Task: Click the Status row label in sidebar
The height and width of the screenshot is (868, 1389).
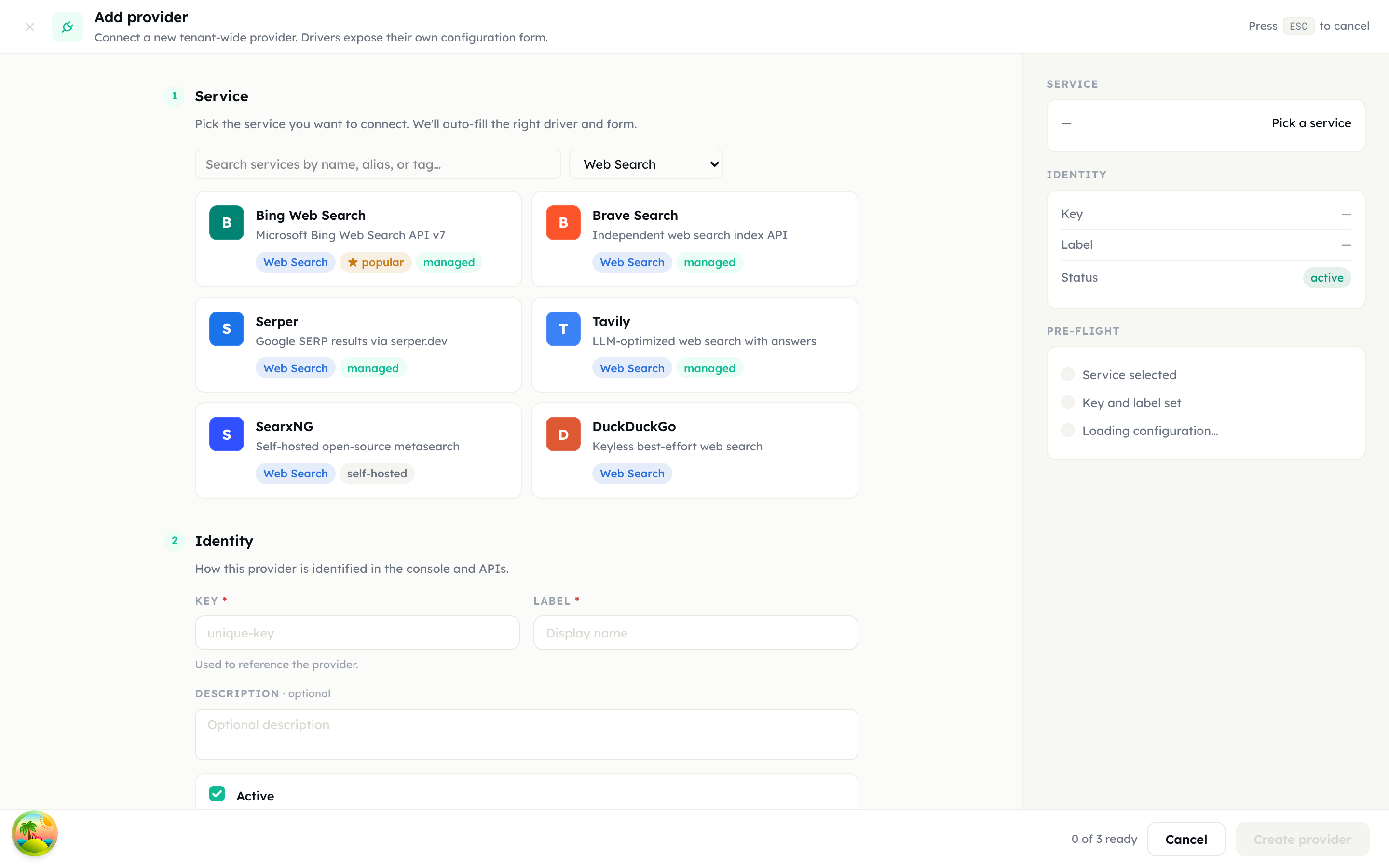Action: click(x=1079, y=278)
